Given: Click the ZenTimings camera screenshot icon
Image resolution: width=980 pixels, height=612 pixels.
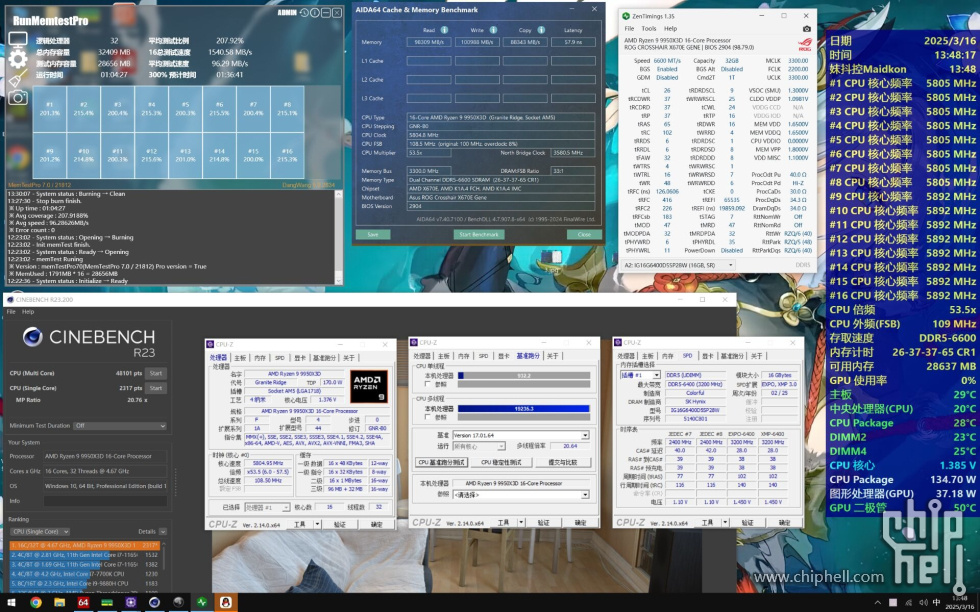Looking at the screenshot, I should pyautogui.click(x=806, y=29).
